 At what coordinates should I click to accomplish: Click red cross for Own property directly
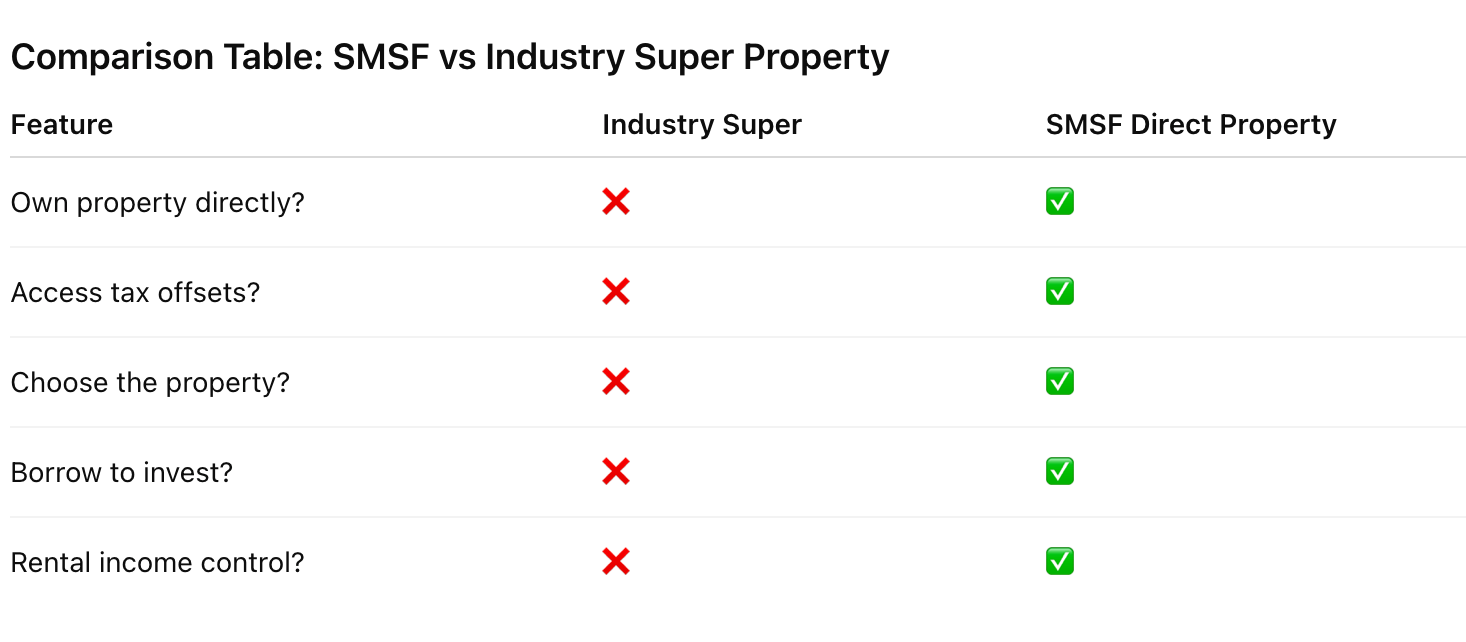click(x=616, y=203)
